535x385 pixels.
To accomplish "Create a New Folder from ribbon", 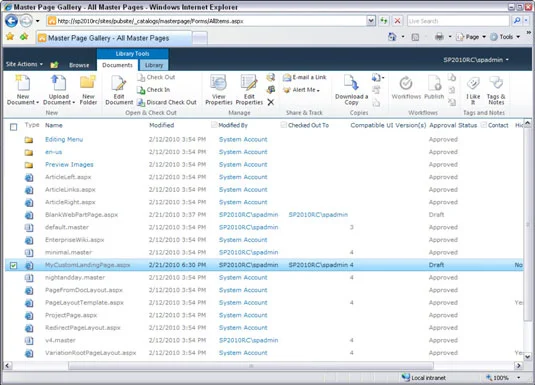I will tap(88, 89).
